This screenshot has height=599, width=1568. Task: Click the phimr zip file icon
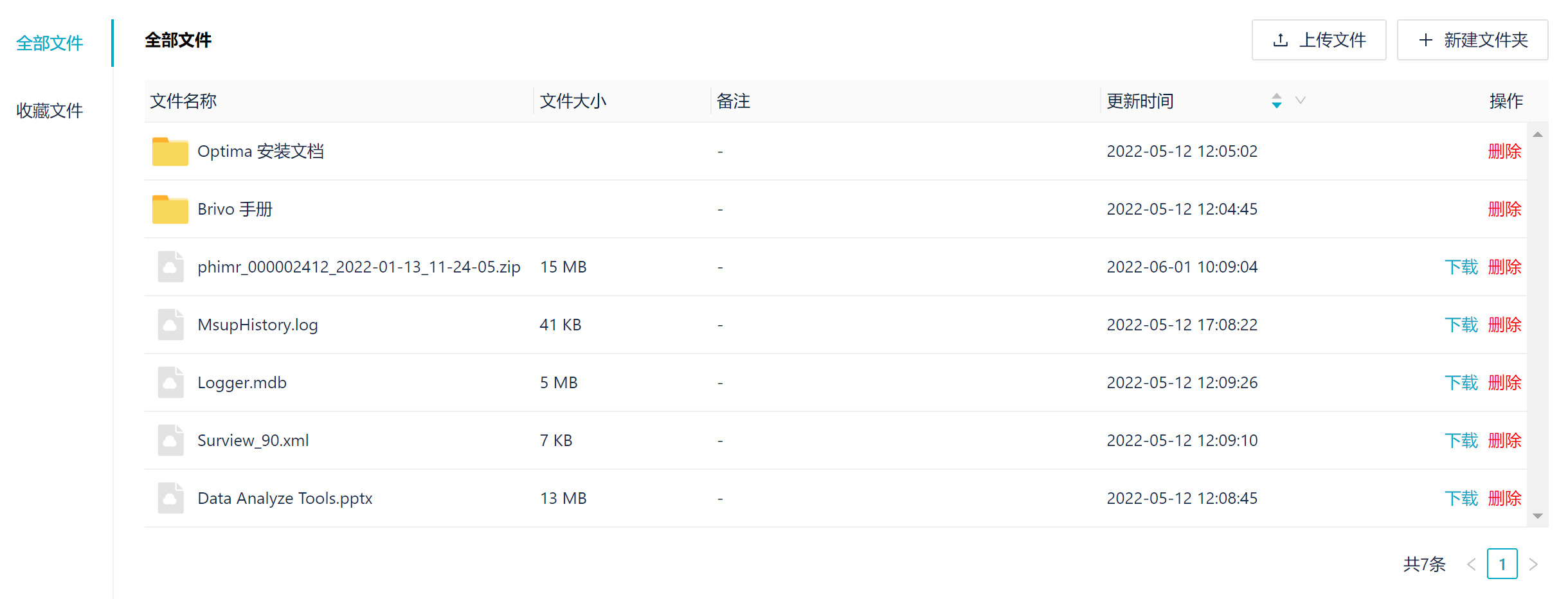click(170, 267)
